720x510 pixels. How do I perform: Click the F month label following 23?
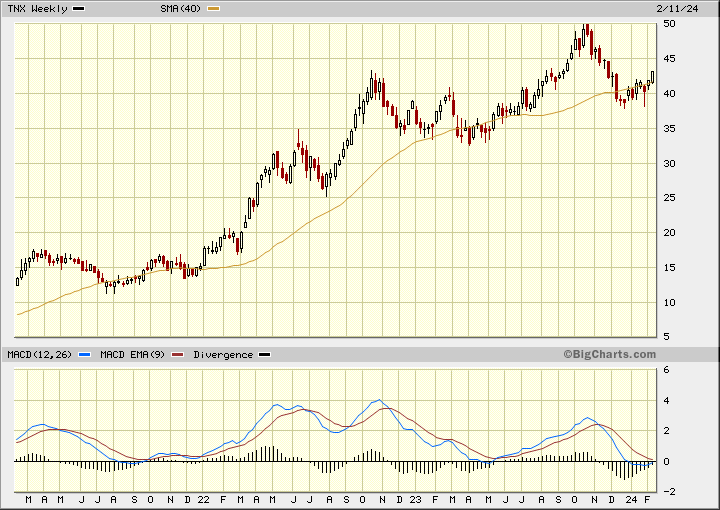point(435,499)
